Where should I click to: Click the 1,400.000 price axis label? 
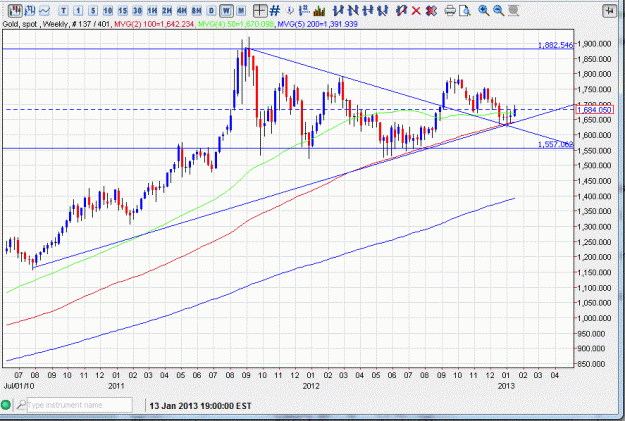[594, 196]
